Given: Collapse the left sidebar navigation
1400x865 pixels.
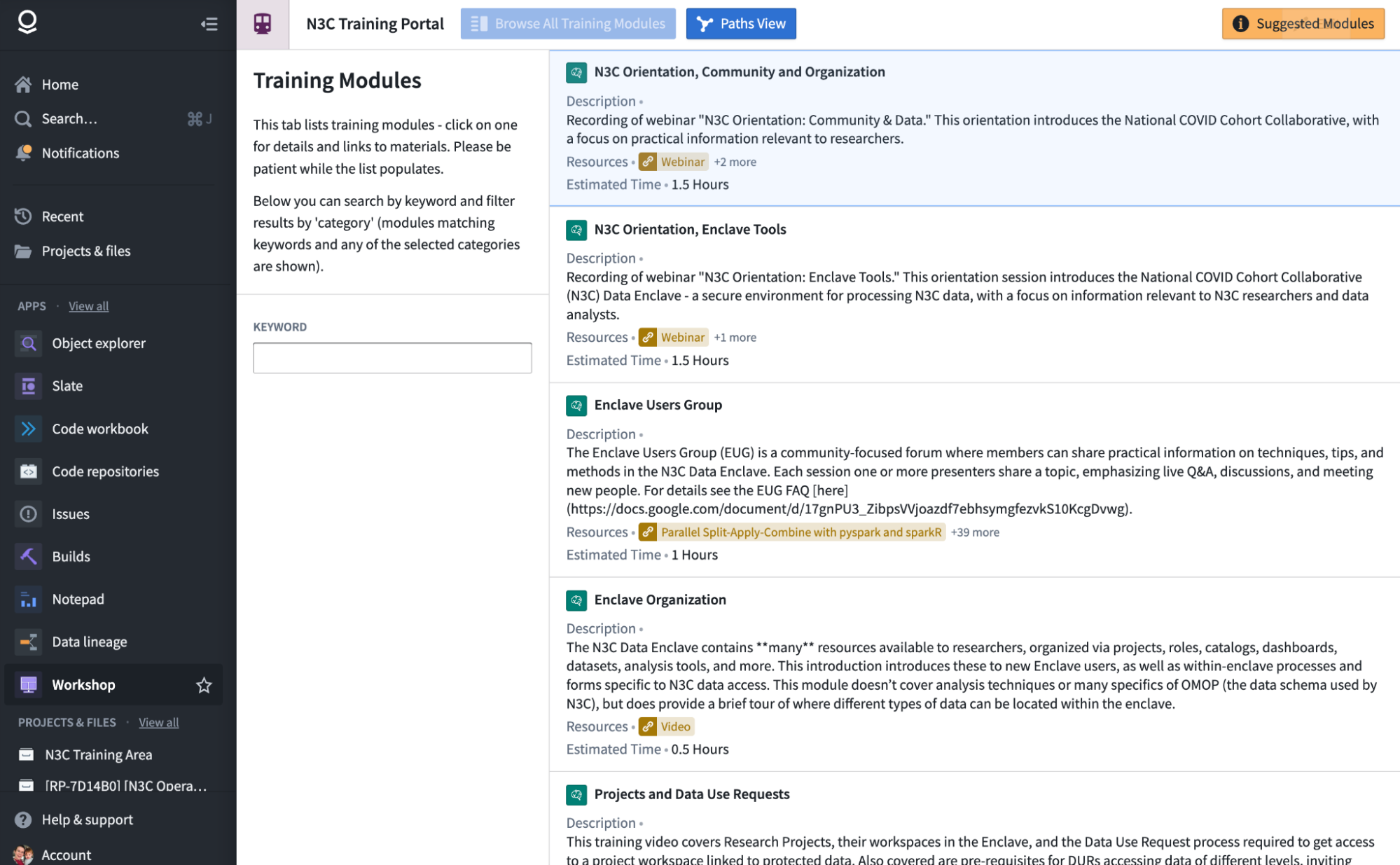Looking at the screenshot, I should pyautogui.click(x=209, y=25).
